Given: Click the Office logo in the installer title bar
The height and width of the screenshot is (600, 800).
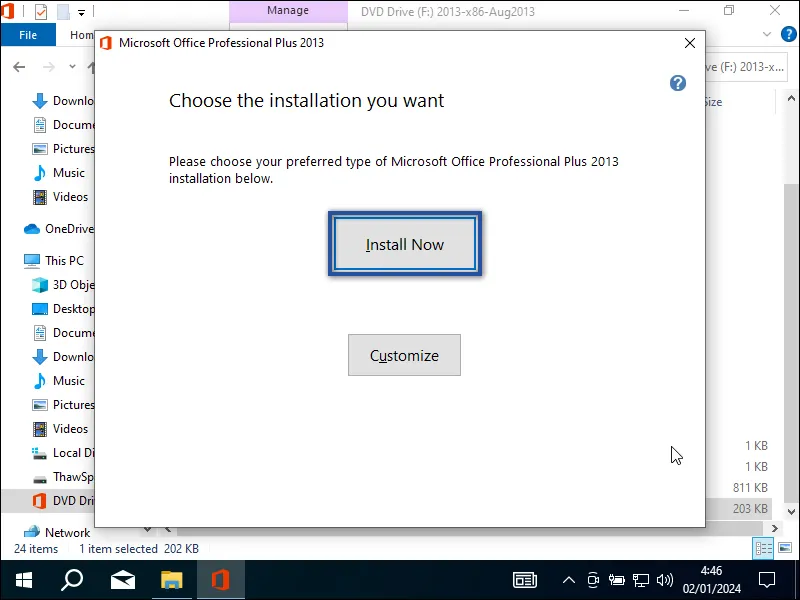Looking at the screenshot, I should pyautogui.click(x=105, y=43).
